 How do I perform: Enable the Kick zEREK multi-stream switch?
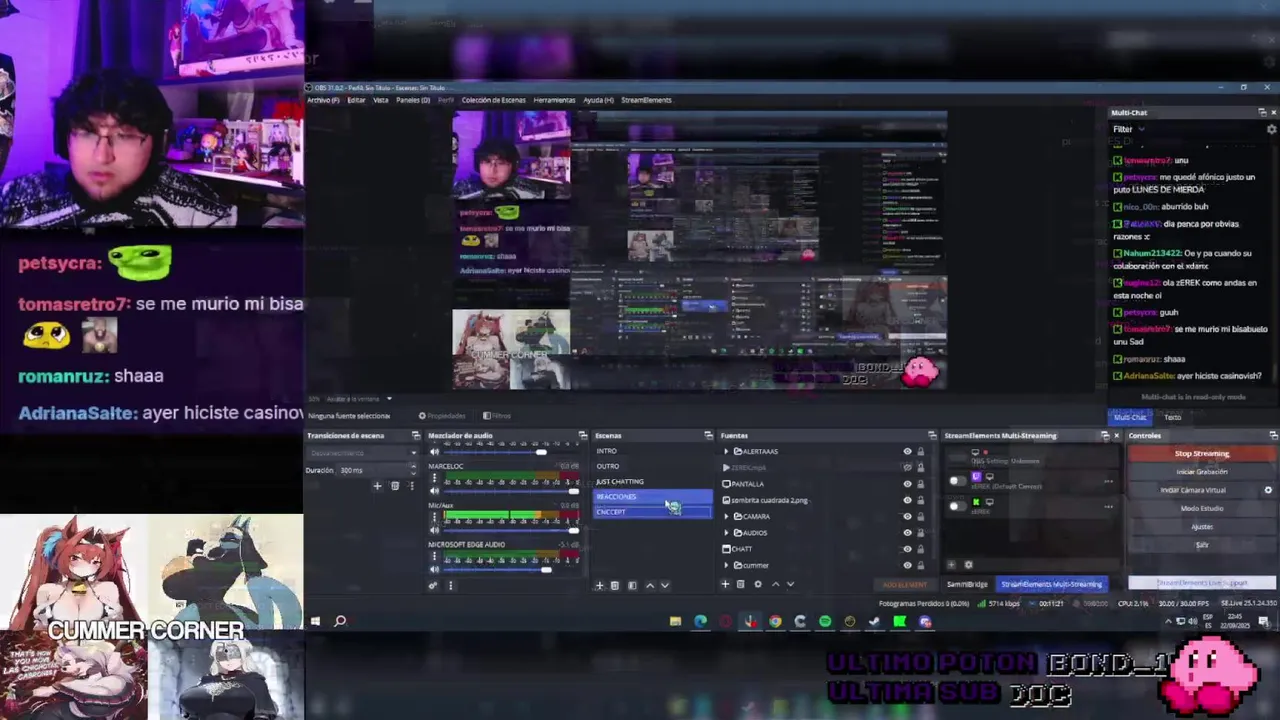[958, 506]
